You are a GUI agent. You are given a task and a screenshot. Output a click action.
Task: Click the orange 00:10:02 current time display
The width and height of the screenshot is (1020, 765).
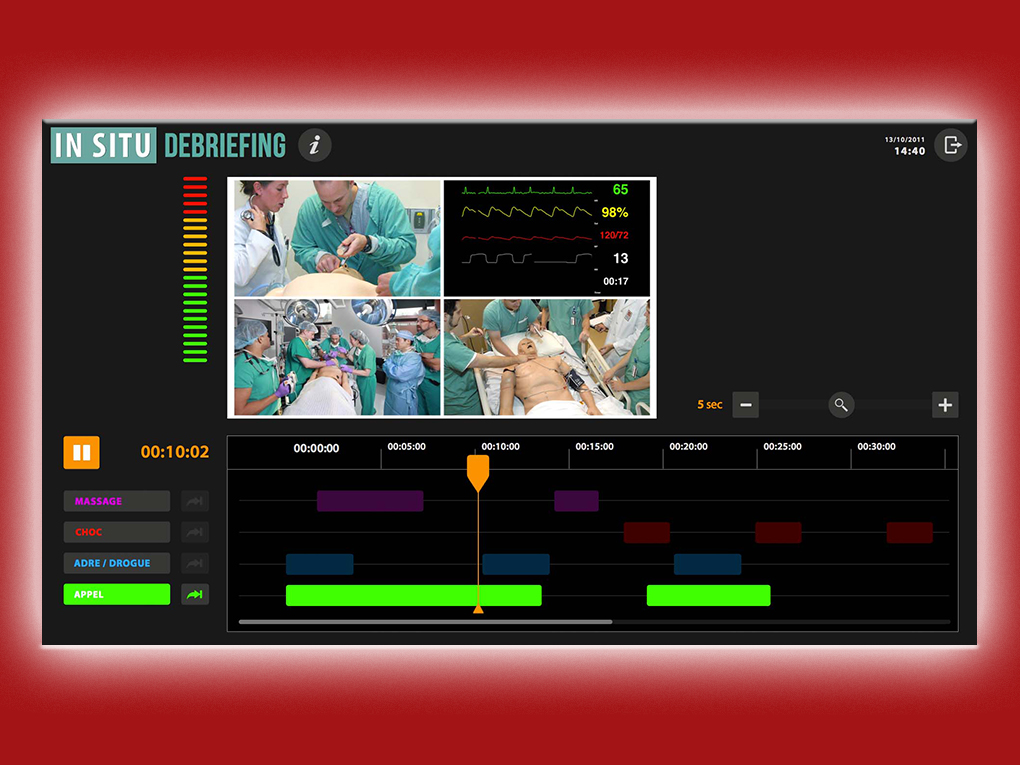click(175, 452)
